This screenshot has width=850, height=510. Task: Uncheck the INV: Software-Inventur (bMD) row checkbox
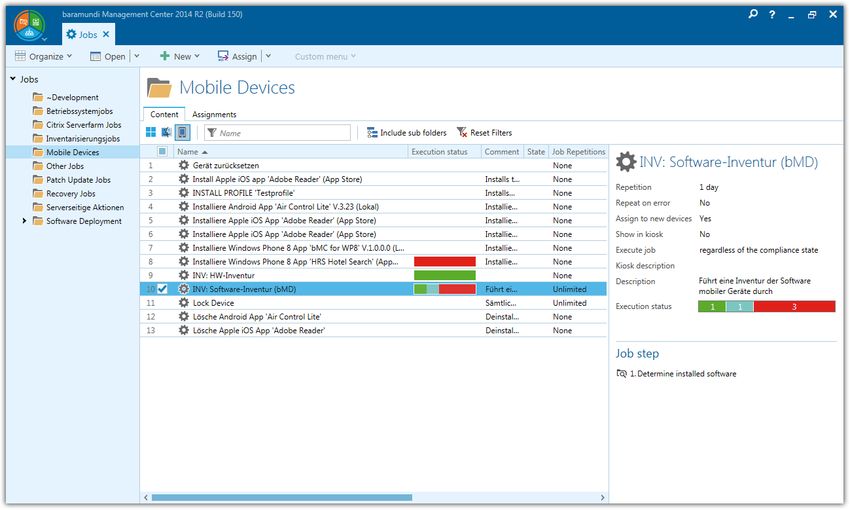coord(162,289)
